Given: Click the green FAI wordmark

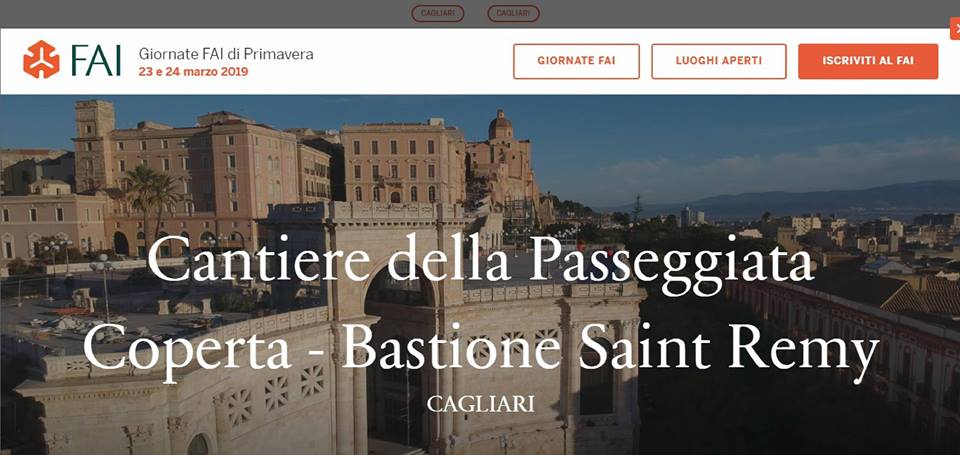Looking at the screenshot, I should [x=96, y=61].
